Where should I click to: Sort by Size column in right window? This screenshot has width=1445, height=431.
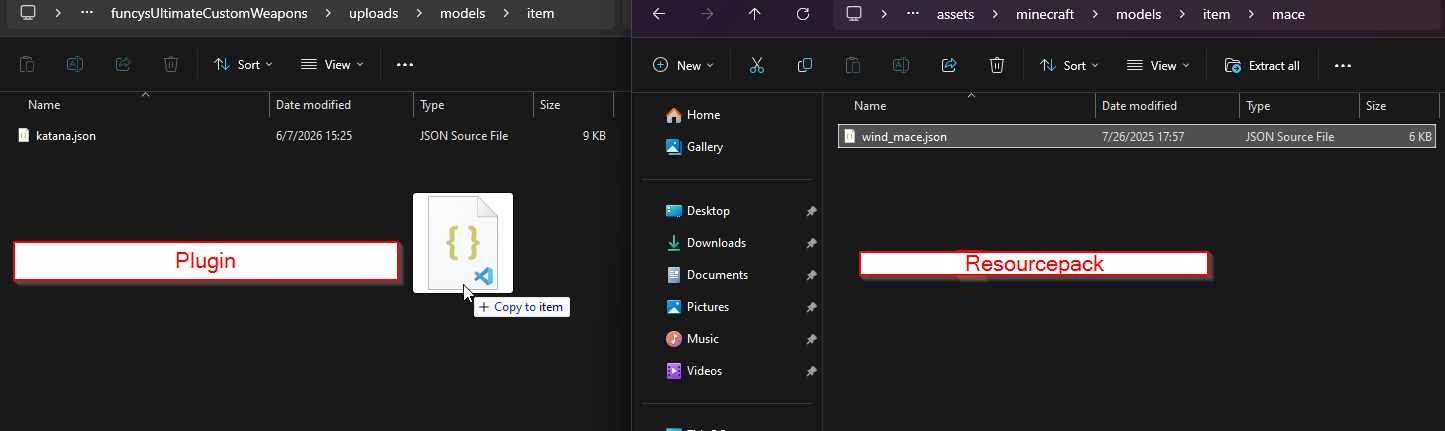pos(1398,105)
